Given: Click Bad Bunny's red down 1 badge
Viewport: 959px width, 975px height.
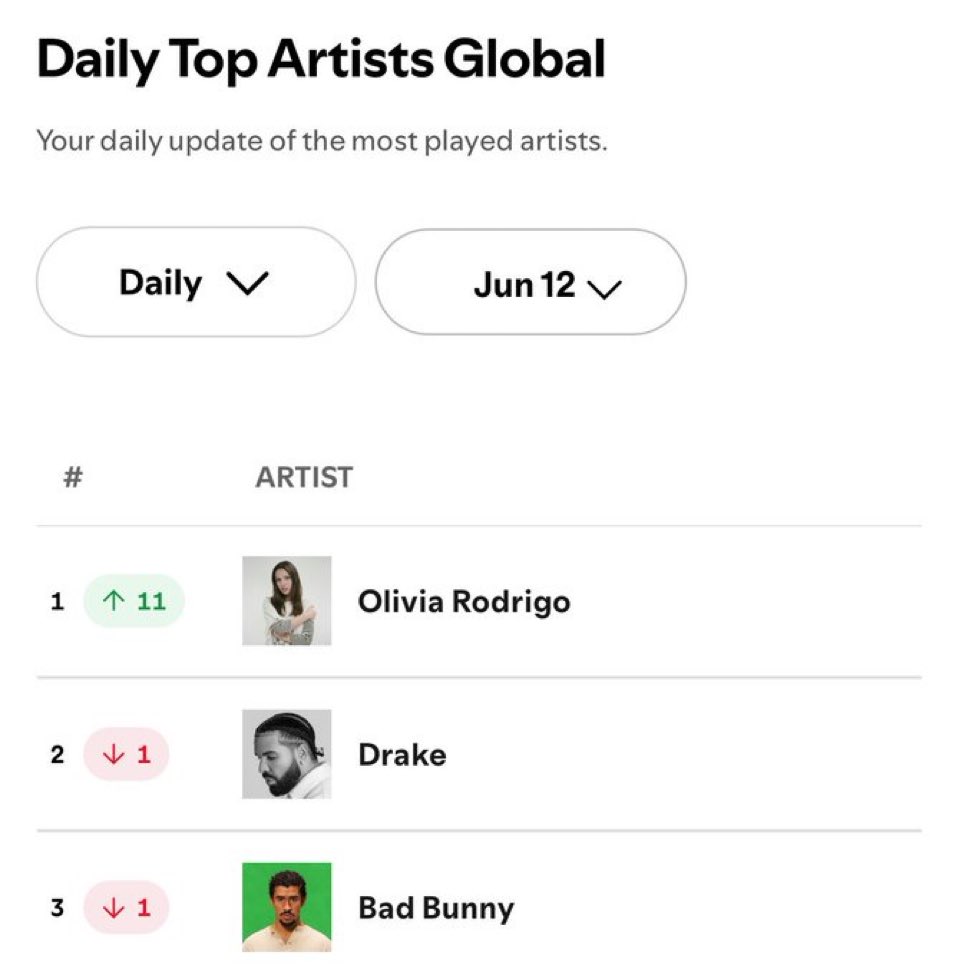Looking at the screenshot, I should pyautogui.click(x=126, y=908).
